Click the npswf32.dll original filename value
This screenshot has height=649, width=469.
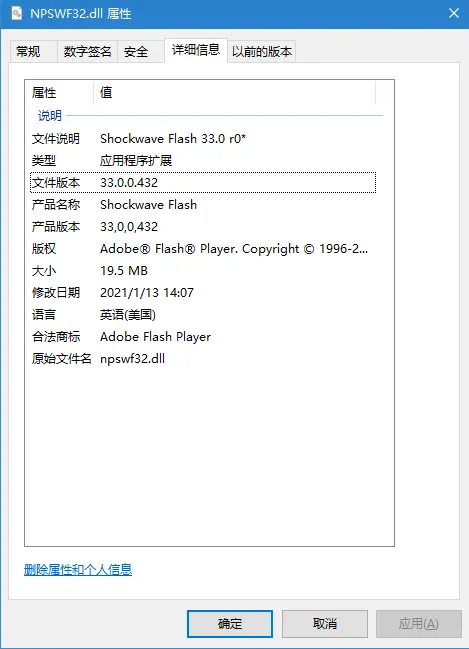[x=132, y=359]
